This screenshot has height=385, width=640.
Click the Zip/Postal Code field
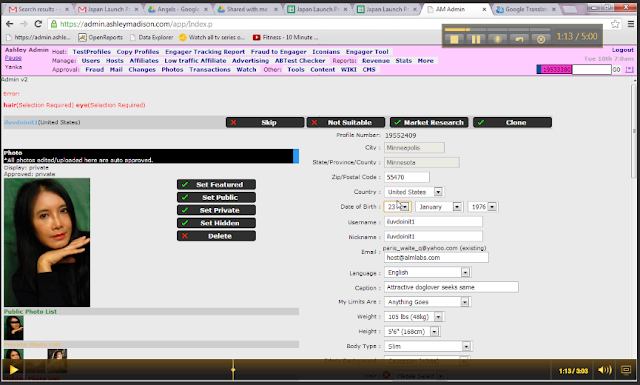[407, 177]
